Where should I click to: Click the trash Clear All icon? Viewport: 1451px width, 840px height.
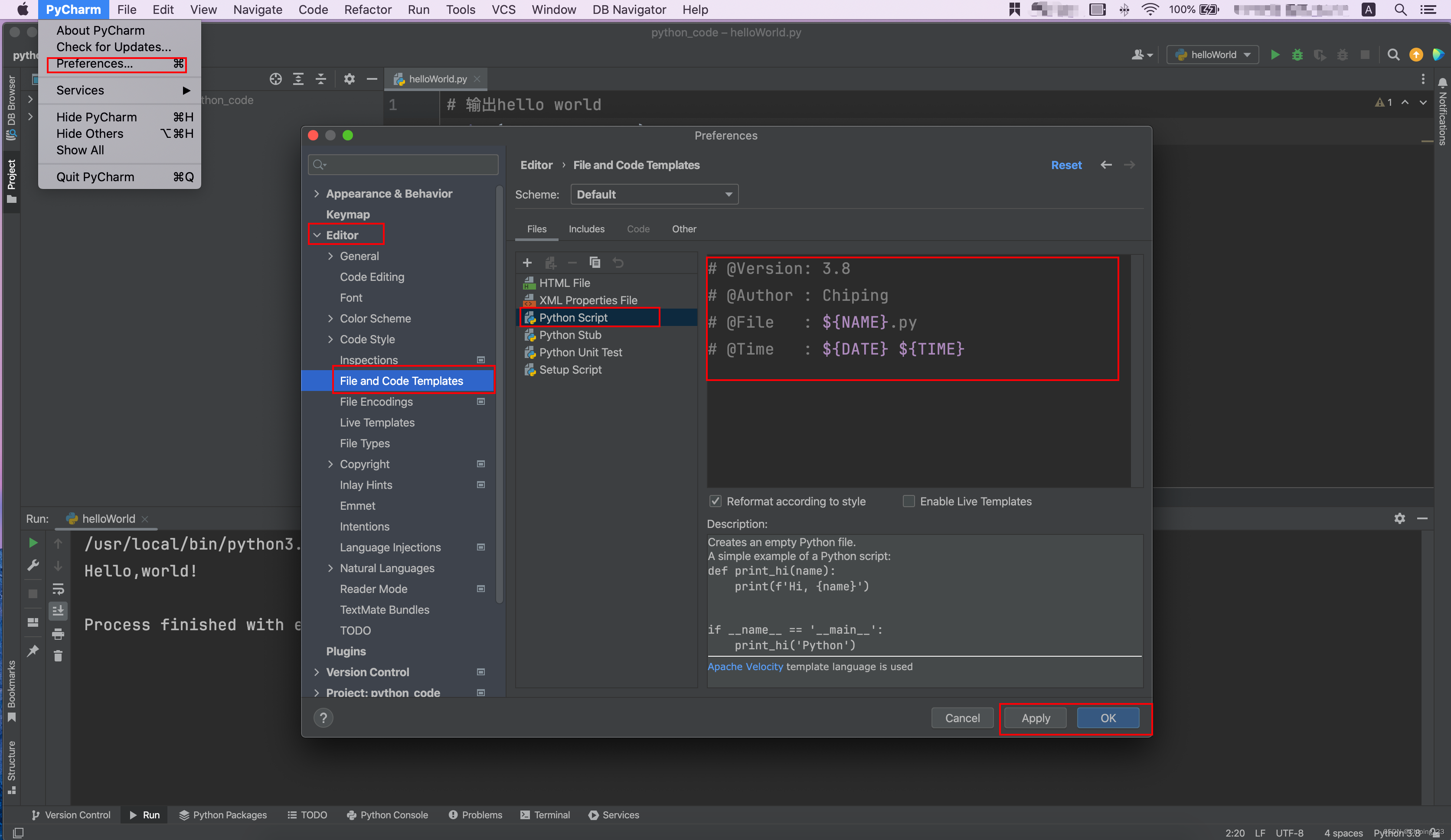tap(58, 656)
